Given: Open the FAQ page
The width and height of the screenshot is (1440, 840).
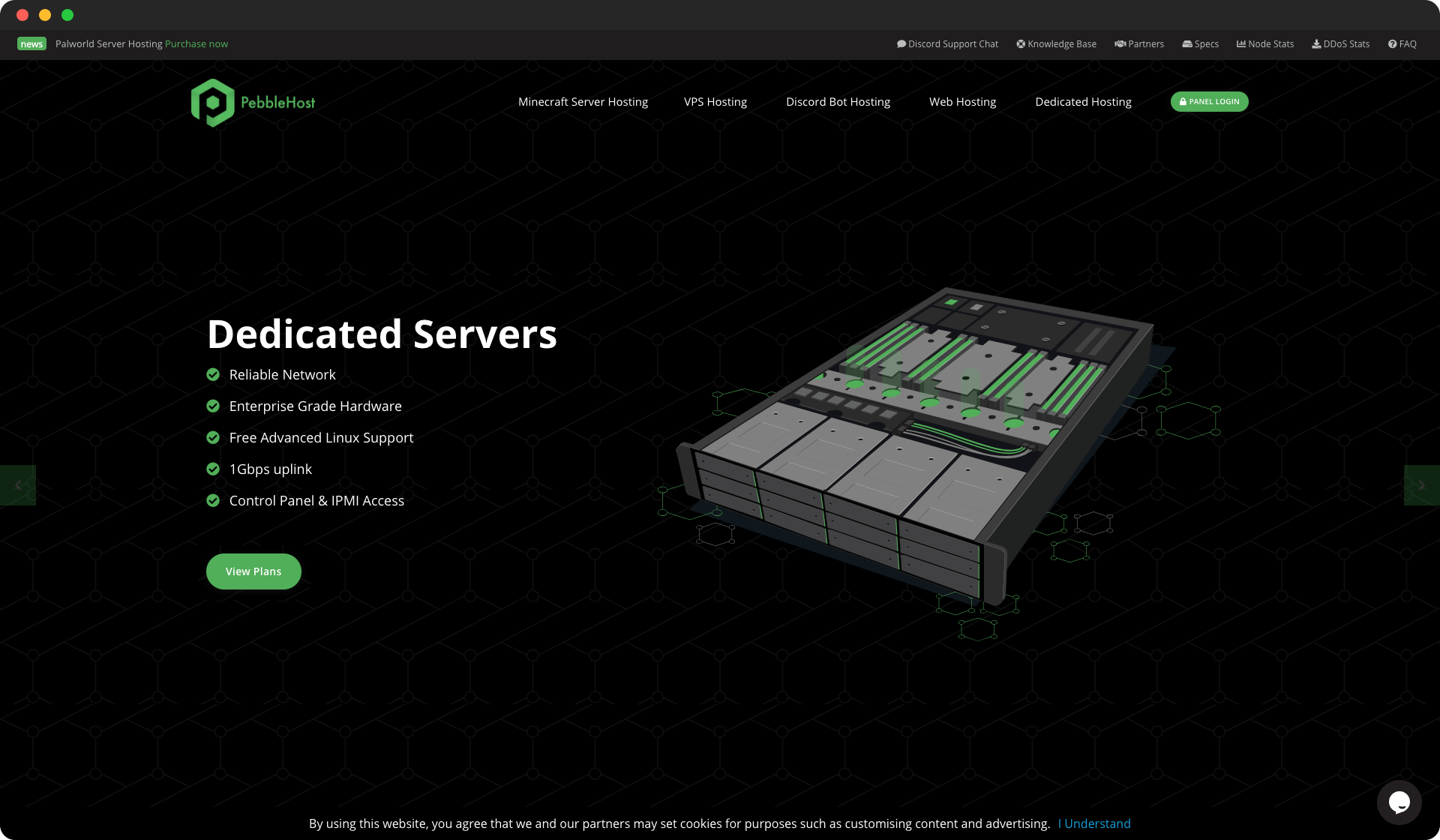Looking at the screenshot, I should click(1402, 44).
